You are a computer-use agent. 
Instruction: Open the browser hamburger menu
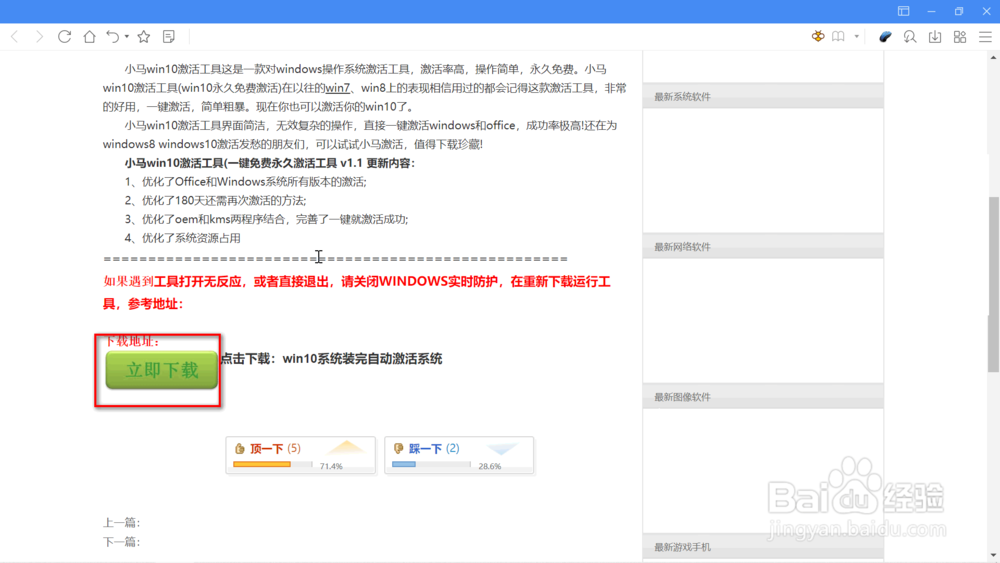click(x=985, y=37)
